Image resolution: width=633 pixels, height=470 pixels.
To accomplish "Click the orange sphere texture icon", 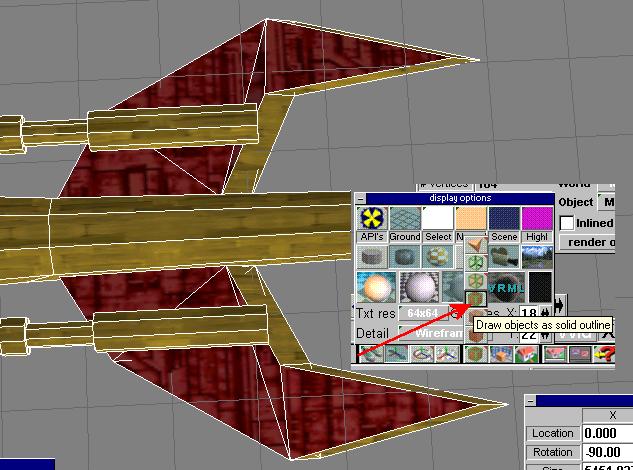I will tap(373, 287).
